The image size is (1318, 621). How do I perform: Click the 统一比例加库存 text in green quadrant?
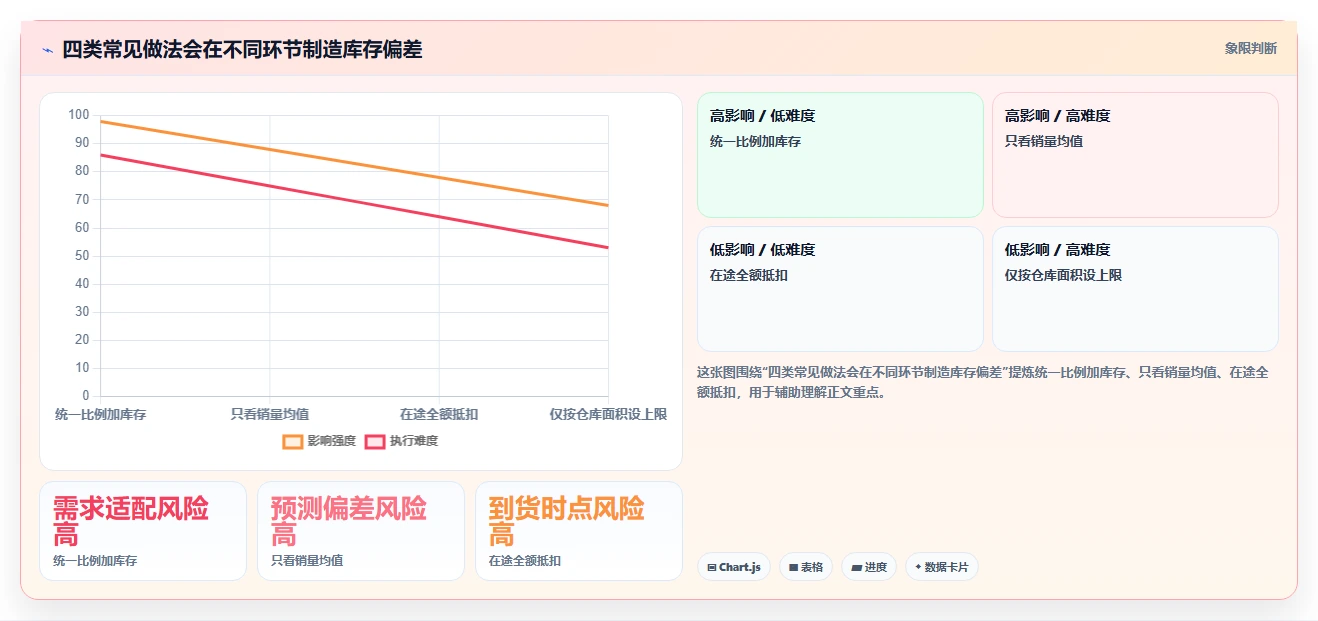click(x=755, y=142)
